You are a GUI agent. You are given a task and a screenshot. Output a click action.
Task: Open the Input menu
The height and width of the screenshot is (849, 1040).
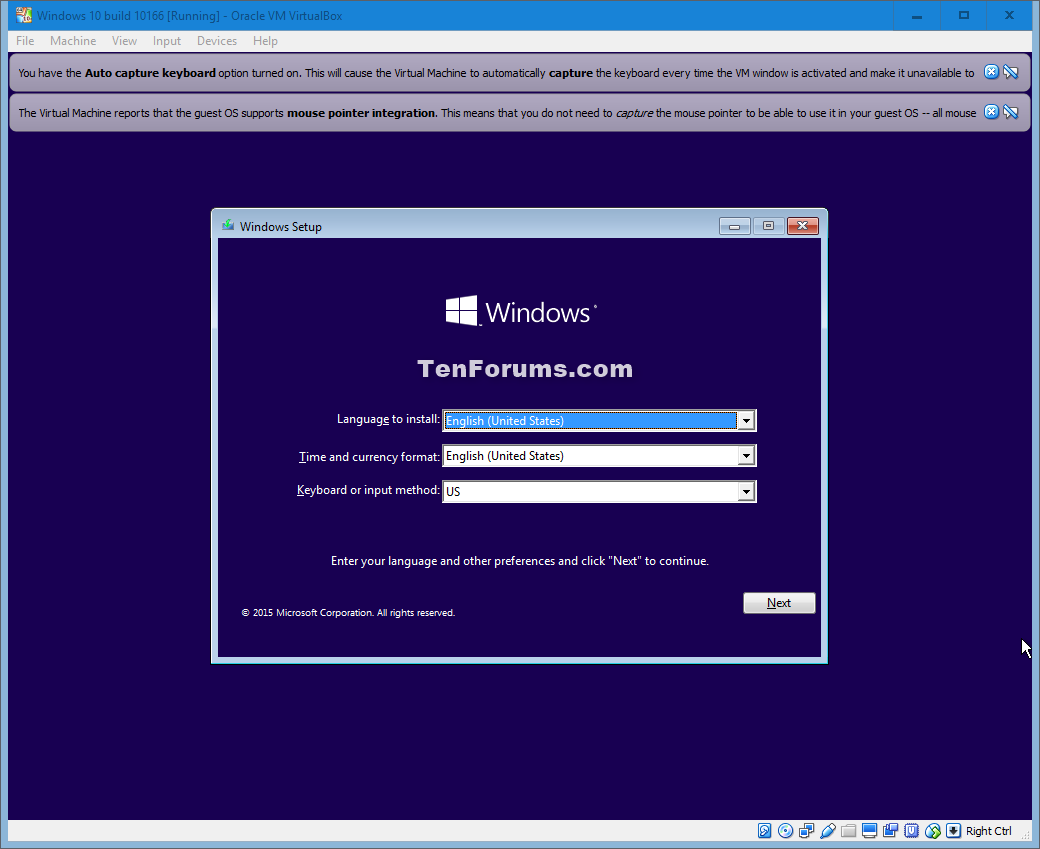166,41
